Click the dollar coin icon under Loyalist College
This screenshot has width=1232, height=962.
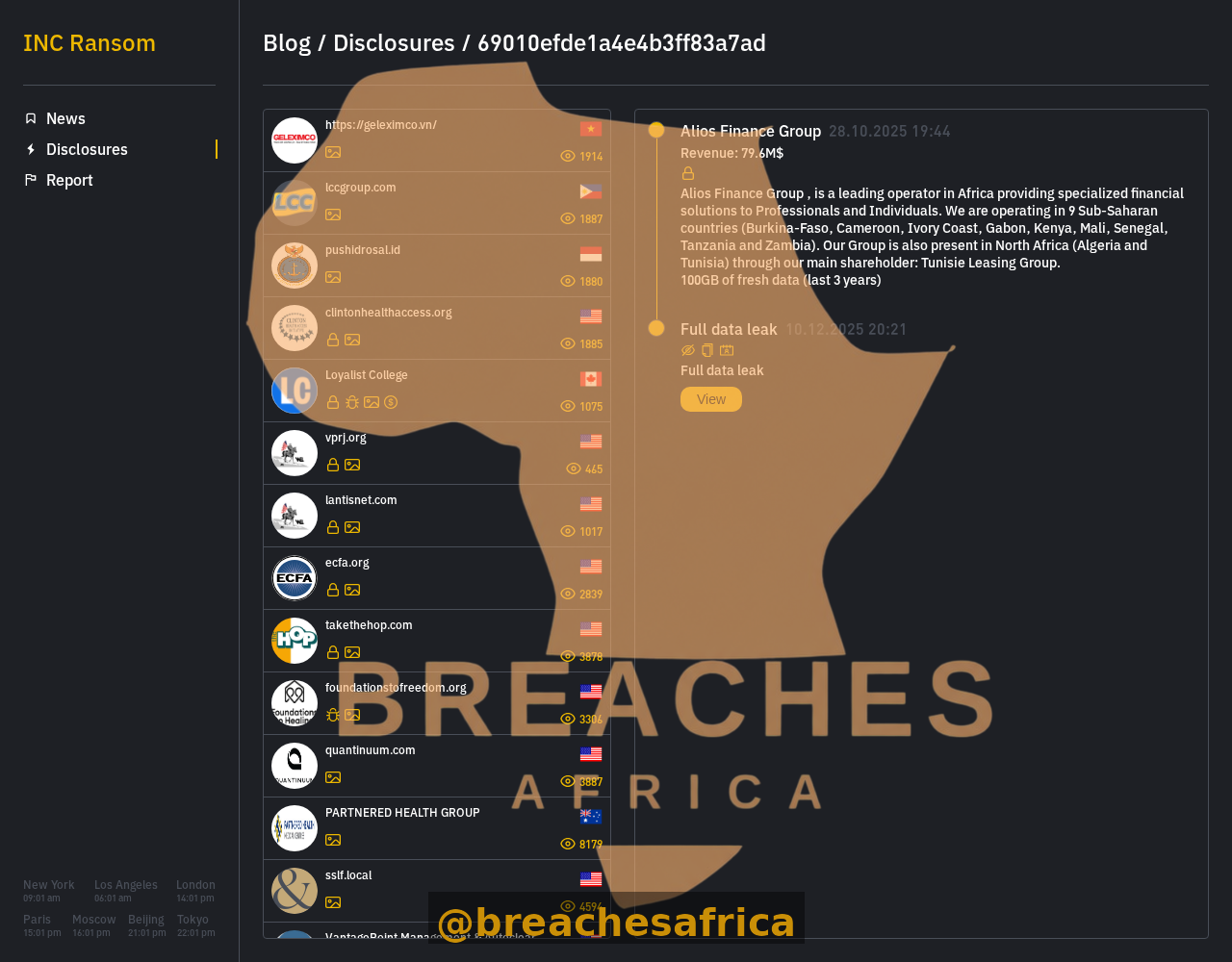tap(391, 402)
